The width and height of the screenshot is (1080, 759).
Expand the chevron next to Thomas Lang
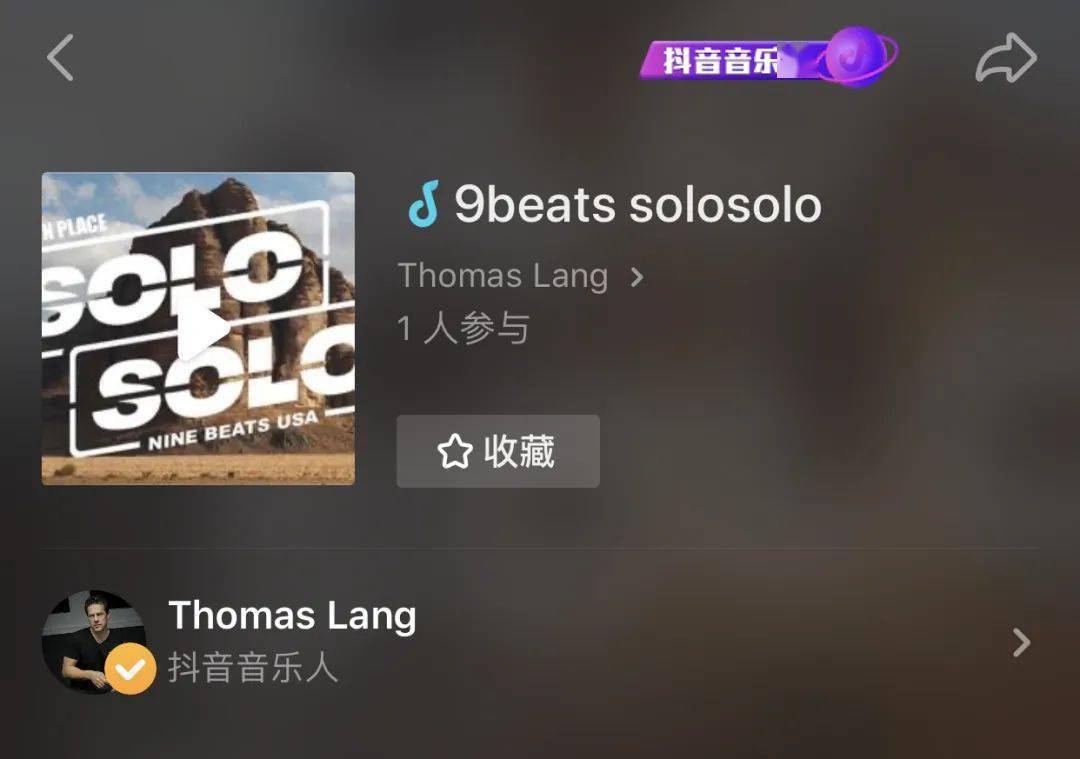click(638, 277)
